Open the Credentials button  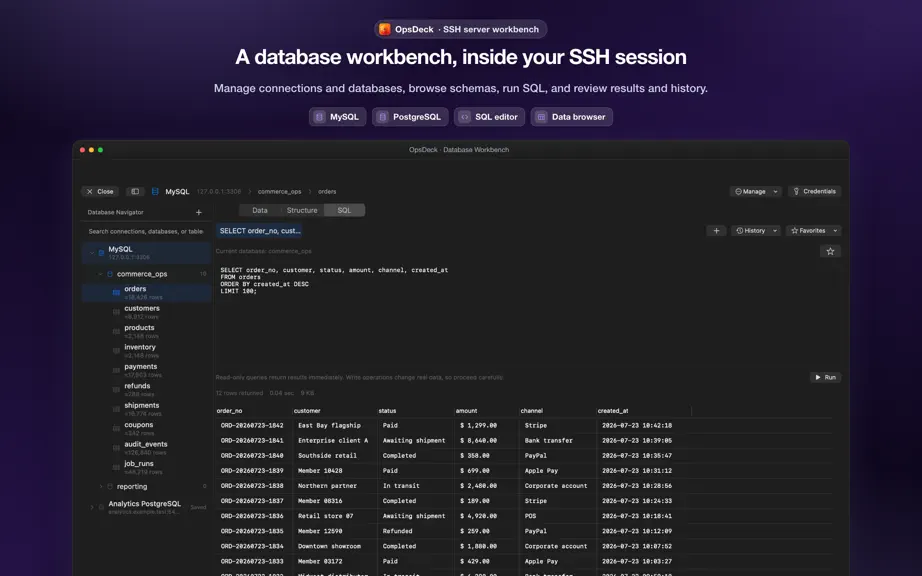[814, 192]
